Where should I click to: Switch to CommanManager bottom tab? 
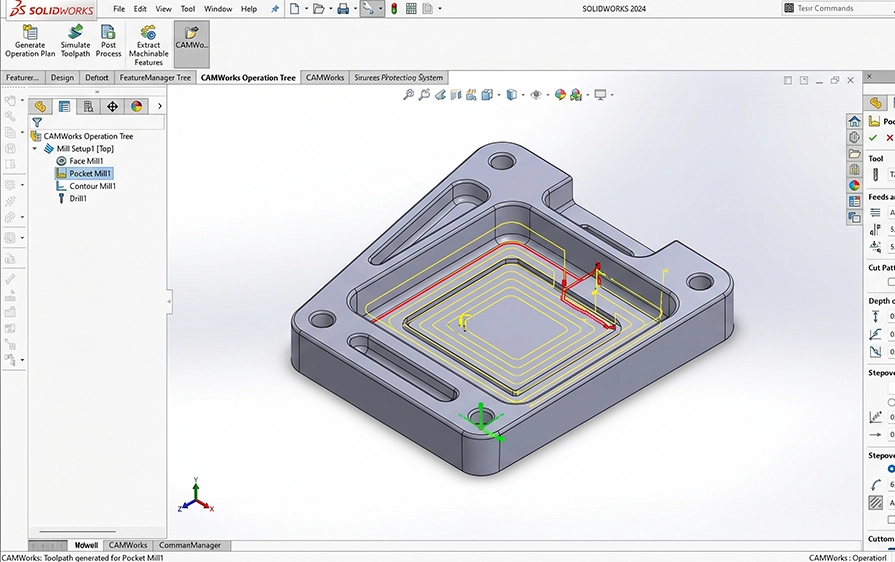190,545
